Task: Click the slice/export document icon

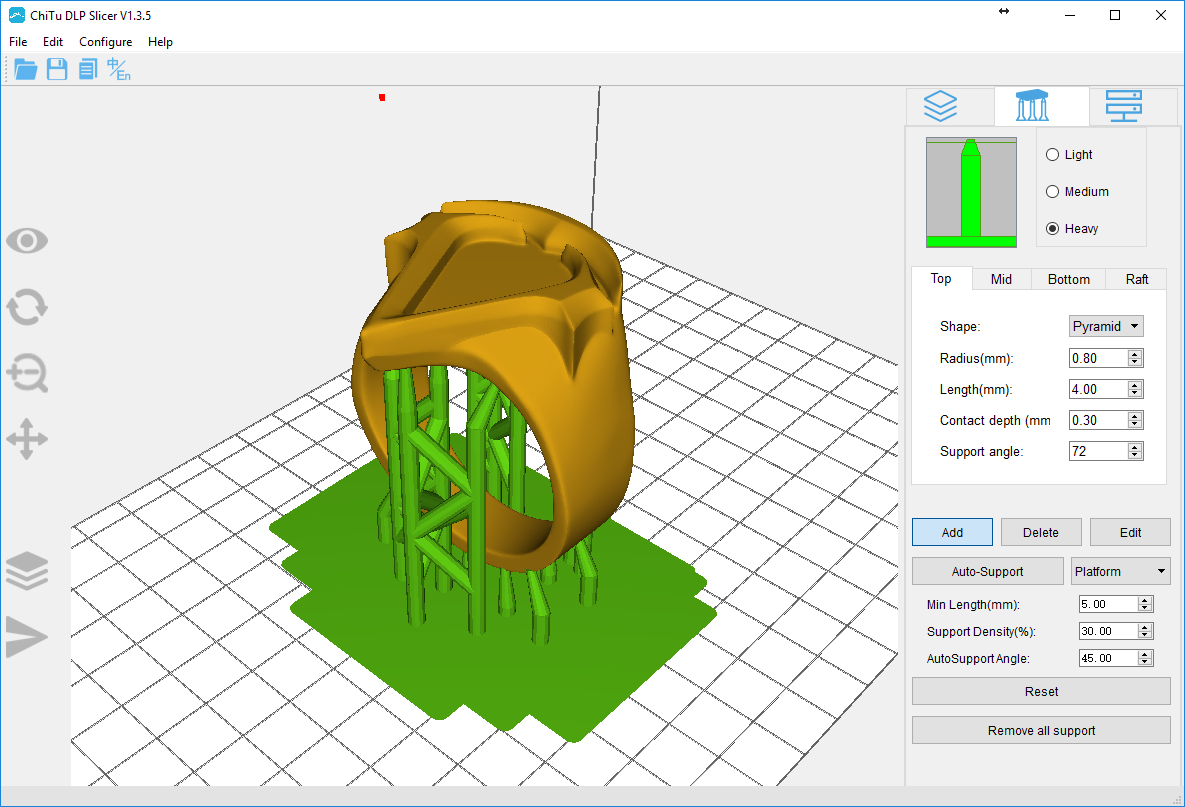Action: 88,70
